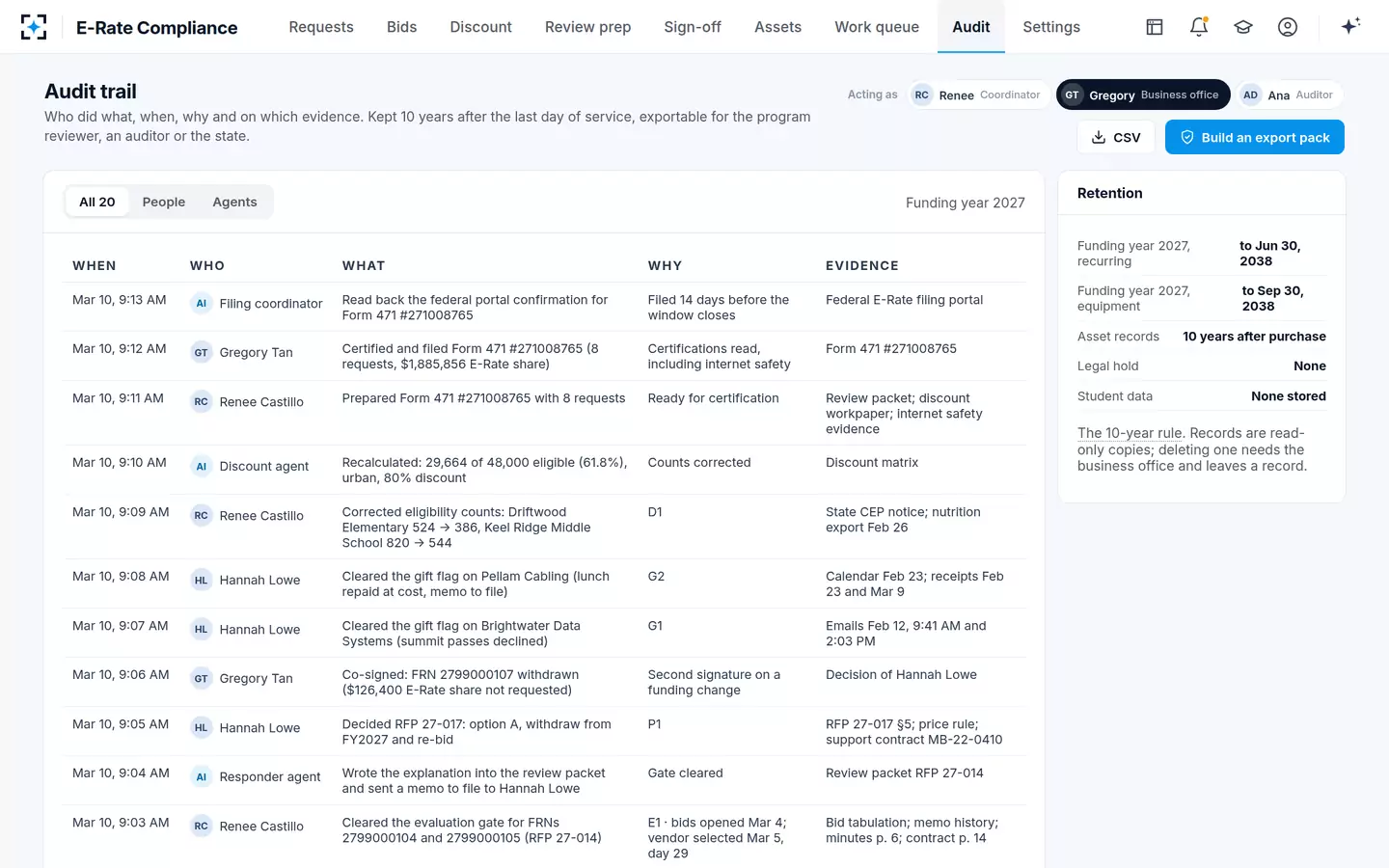Act as Ana, Auditor
Viewport: 1389px width, 868px height.
[1290, 95]
